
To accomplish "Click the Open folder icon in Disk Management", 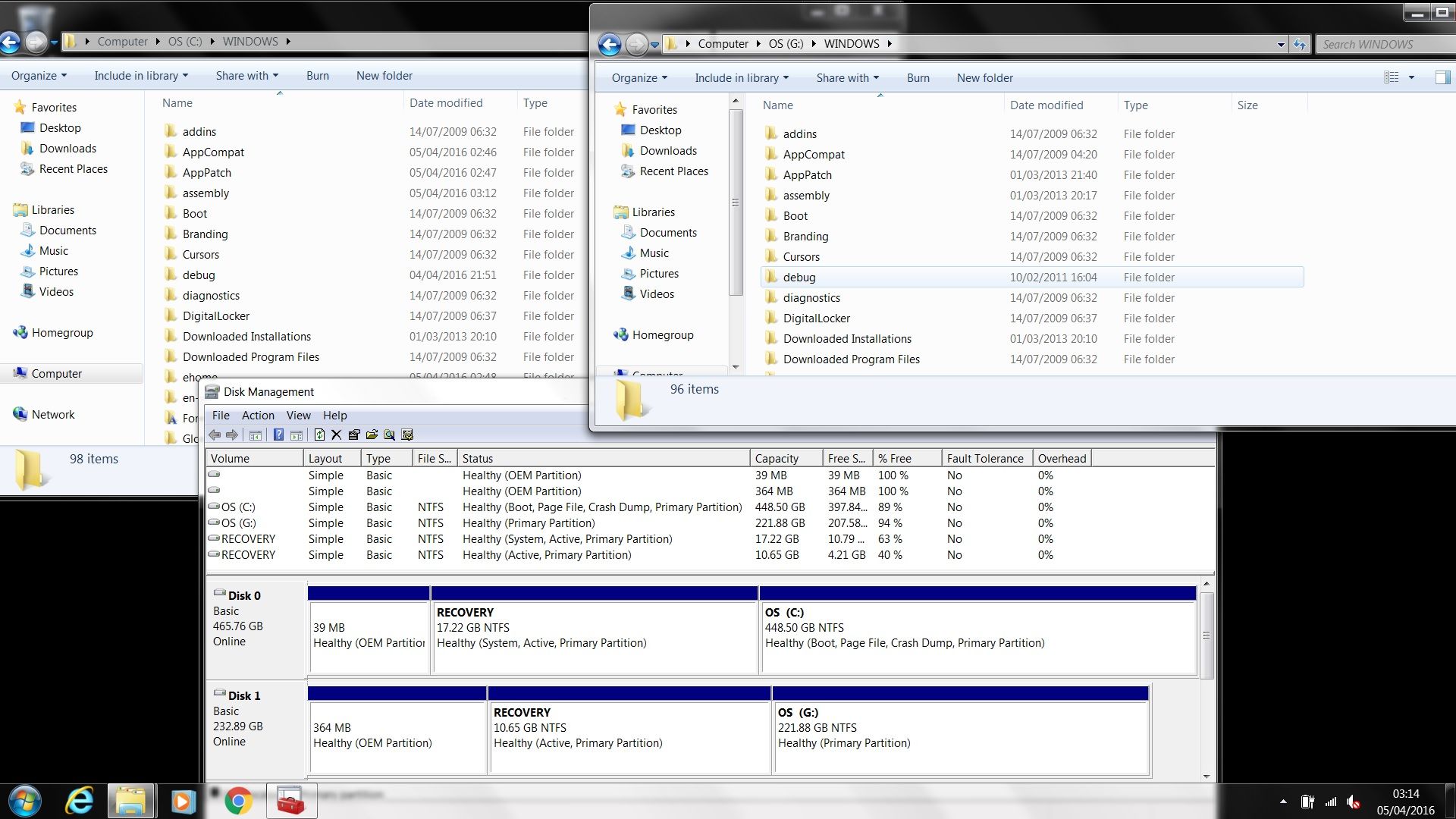I will [x=372, y=435].
